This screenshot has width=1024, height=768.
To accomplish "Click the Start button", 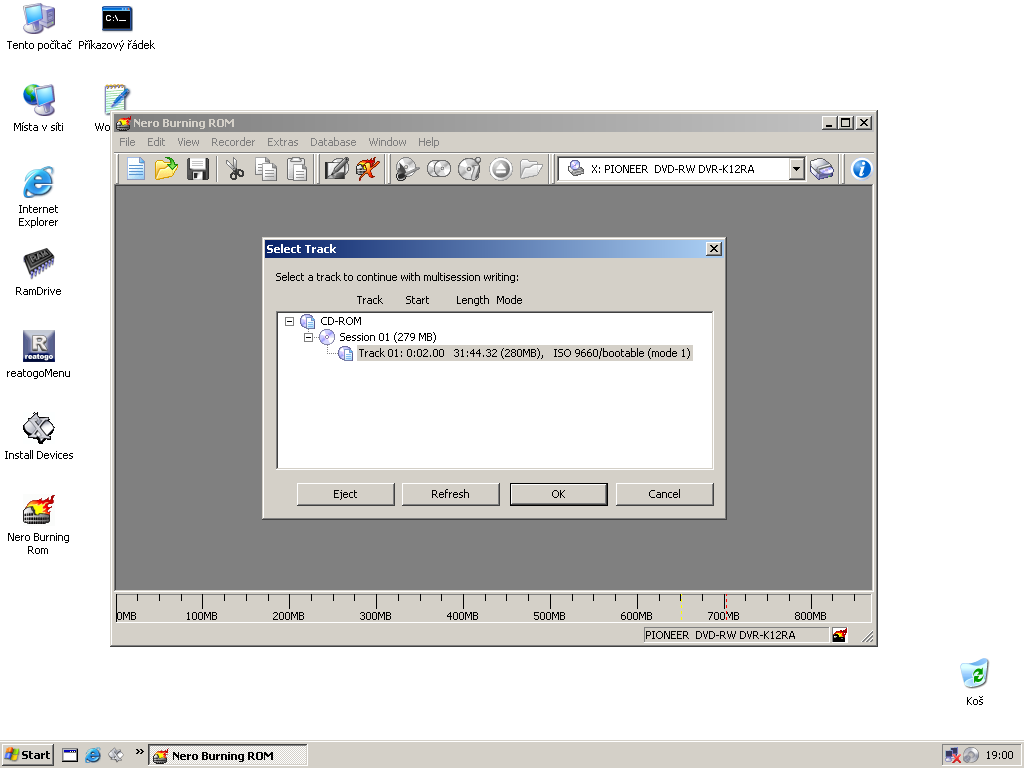I will click(x=27, y=756).
